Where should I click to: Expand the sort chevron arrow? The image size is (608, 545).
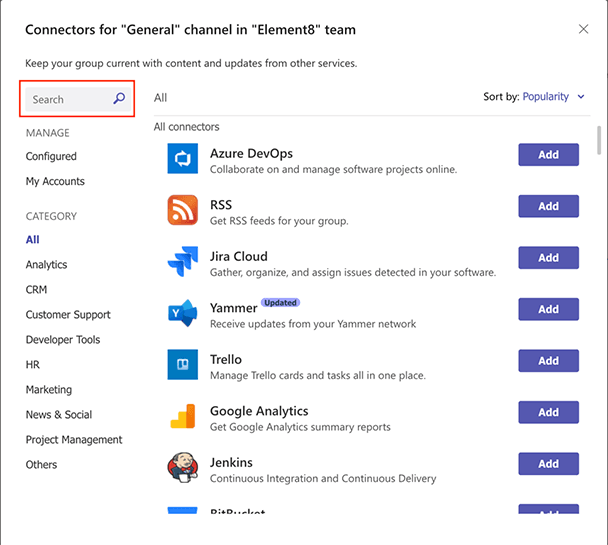581,97
